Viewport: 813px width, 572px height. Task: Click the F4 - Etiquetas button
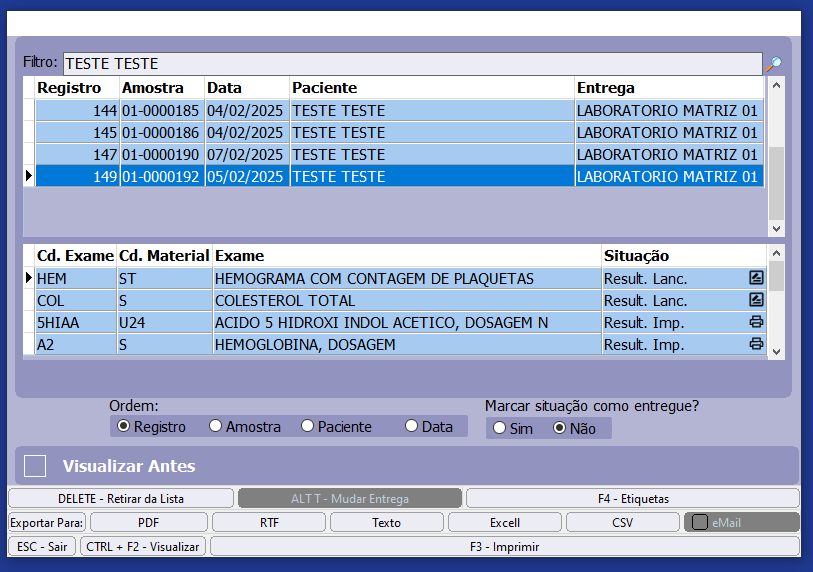point(632,498)
